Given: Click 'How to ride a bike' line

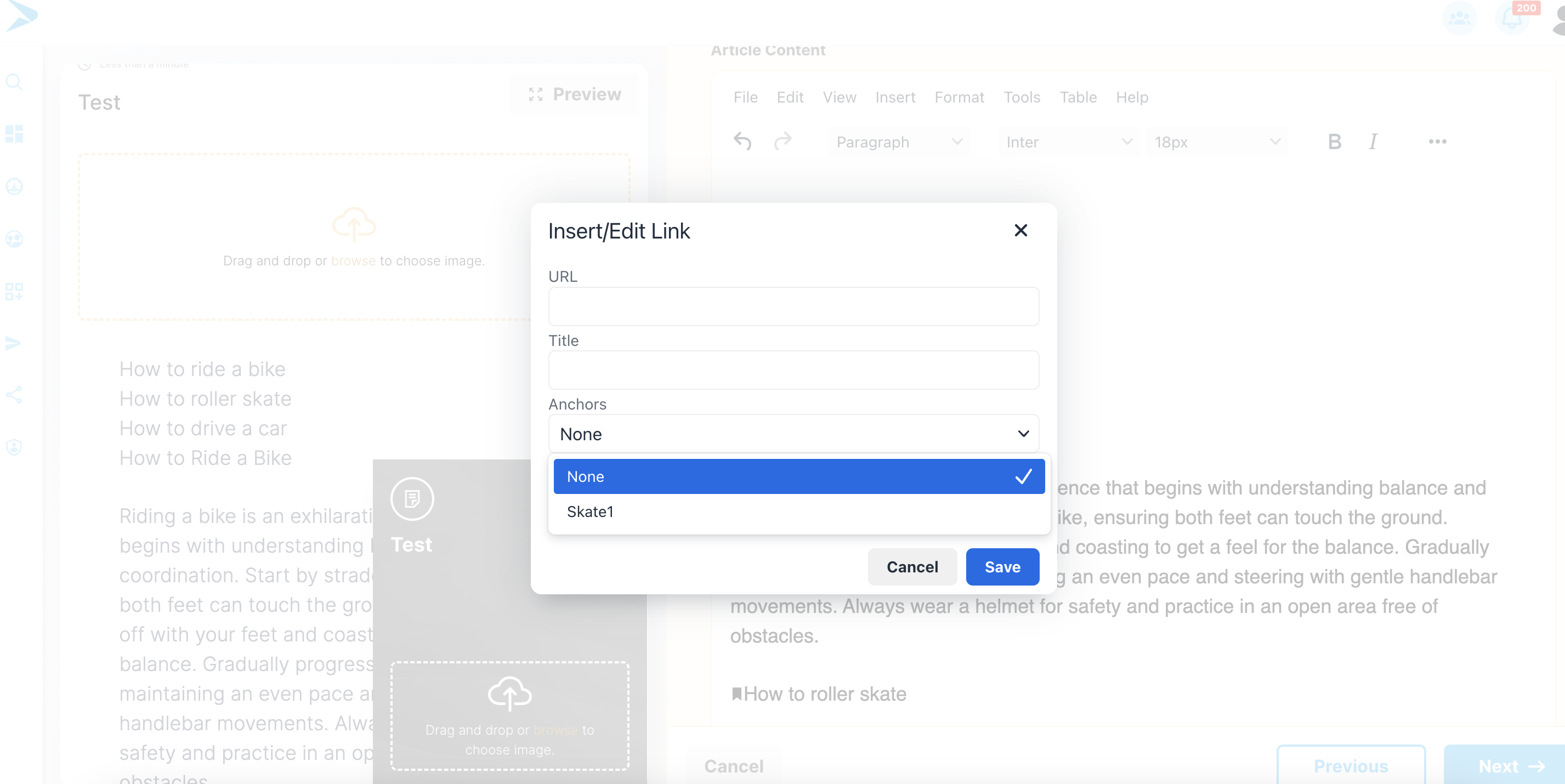Looking at the screenshot, I should (x=202, y=369).
